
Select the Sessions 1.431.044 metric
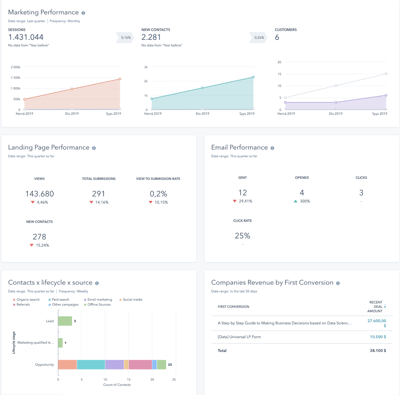point(26,37)
